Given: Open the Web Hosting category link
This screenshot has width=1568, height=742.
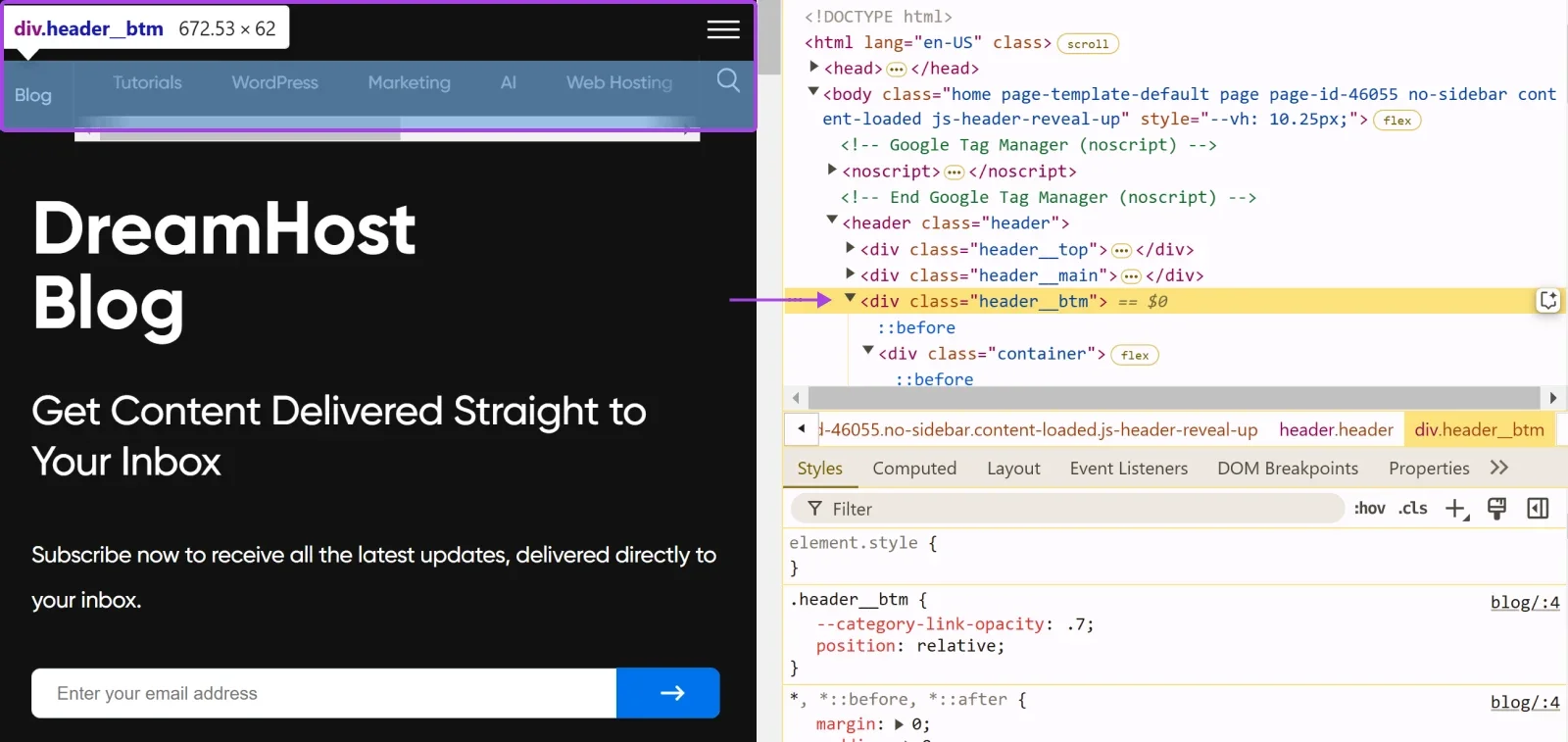Looking at the screenshot, I should 619,82.
